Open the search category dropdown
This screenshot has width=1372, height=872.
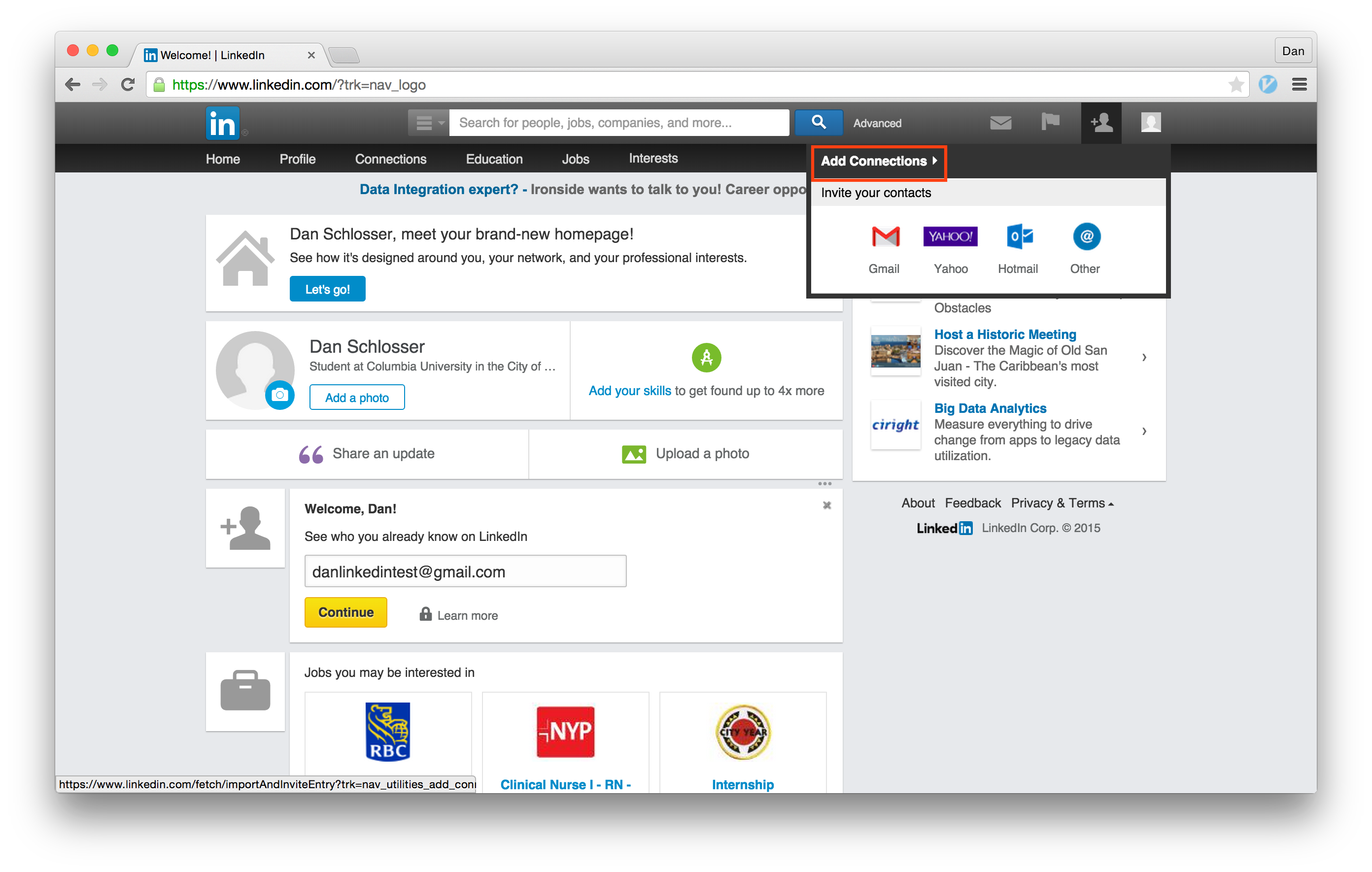click(x=428, y=123)
